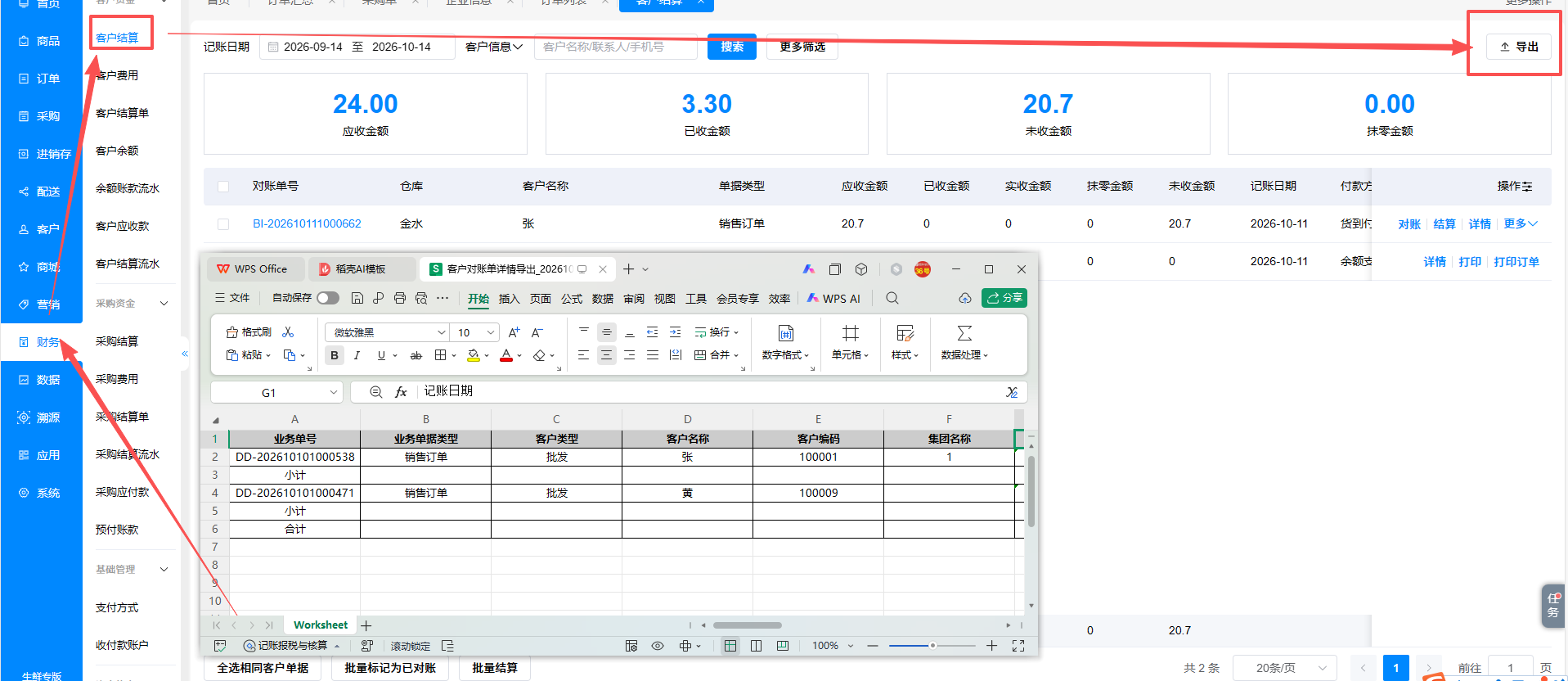Switch to page layout view in WPS
Viewport: 1568px width, 681px height.
[x=757, y=646]
